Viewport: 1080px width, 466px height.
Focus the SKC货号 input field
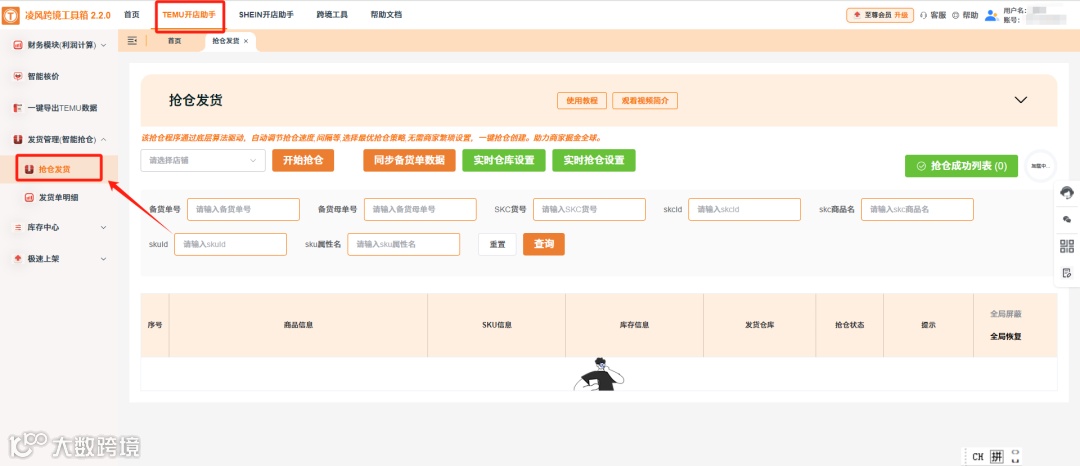589,209
